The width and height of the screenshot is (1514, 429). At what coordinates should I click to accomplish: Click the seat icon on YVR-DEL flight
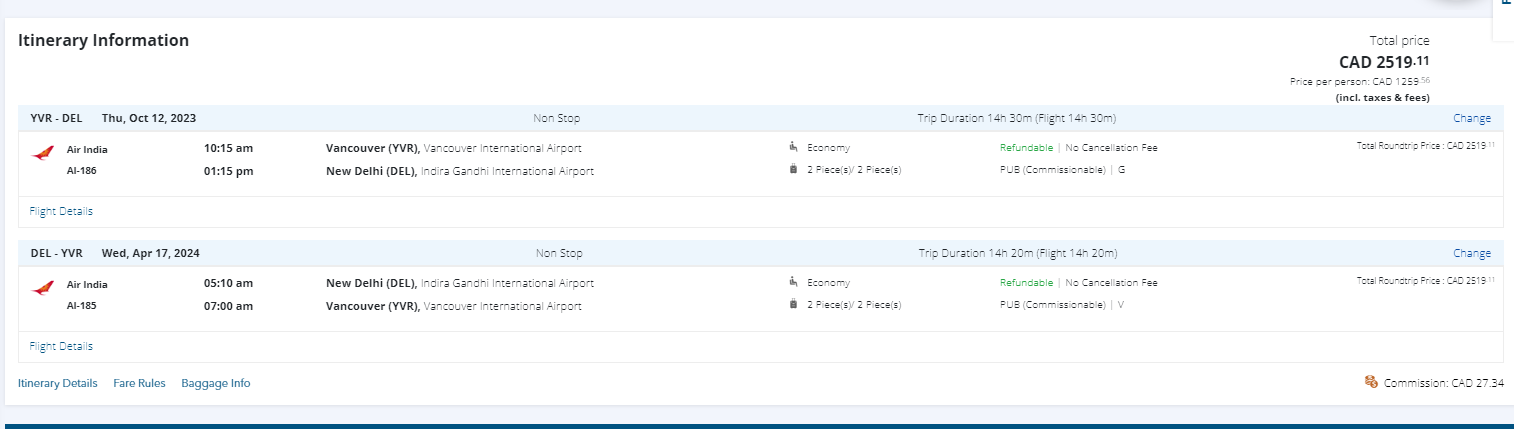[793, 147]
